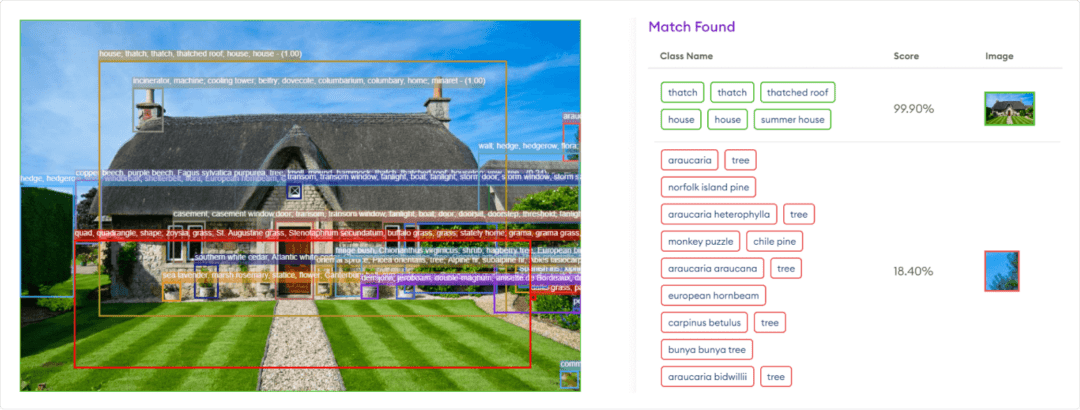The height and width of the screenshot is (410, 1080).
Task: Select the 'norfolk island pine' tag
Action: pos(708,187)
